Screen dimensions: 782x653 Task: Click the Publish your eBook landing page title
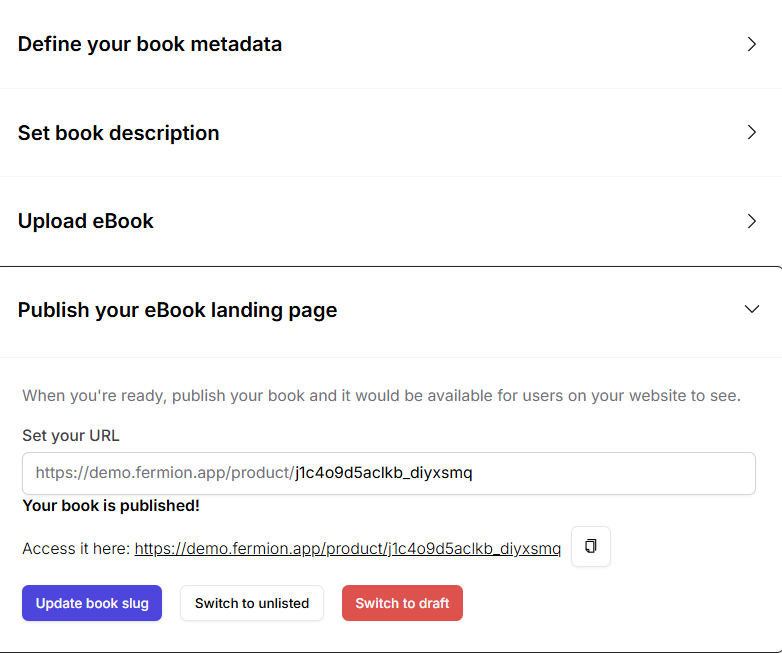[177, 310]
